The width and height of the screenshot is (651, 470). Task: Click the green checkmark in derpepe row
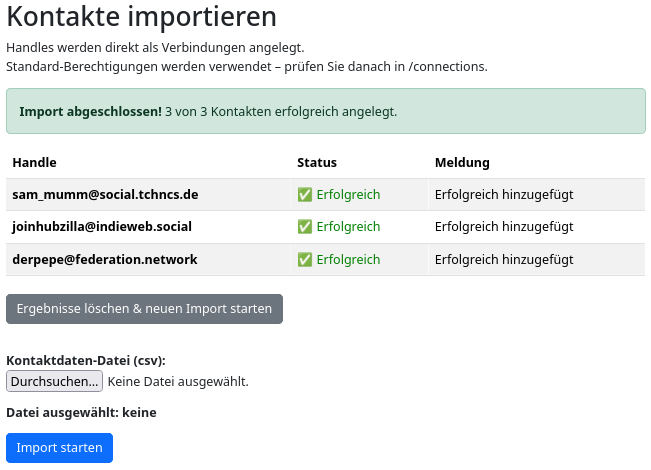tap(304, 260)
